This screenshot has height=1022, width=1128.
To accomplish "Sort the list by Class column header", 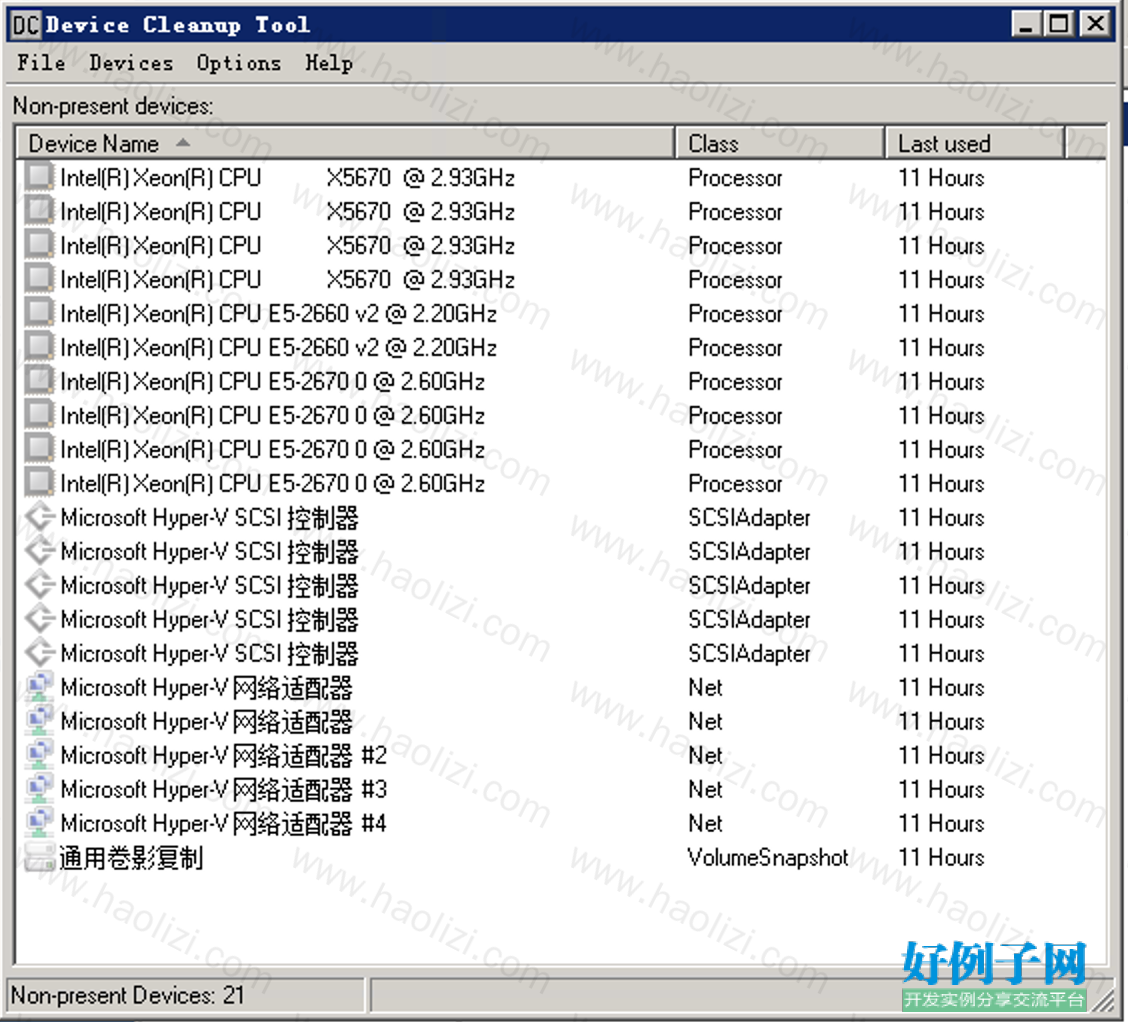I will pyautogui.click(x=780, y=143).
